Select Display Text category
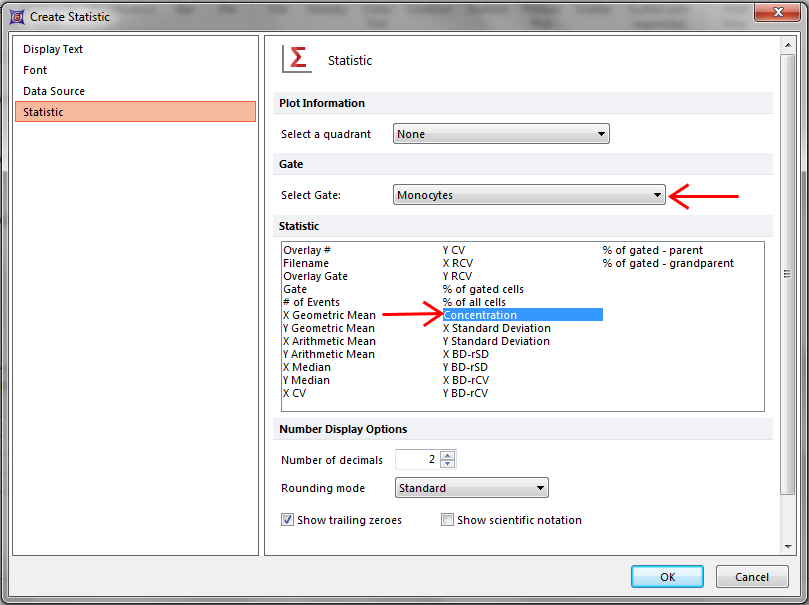Viewport: 809px width, 605px height. coord(53,49)
